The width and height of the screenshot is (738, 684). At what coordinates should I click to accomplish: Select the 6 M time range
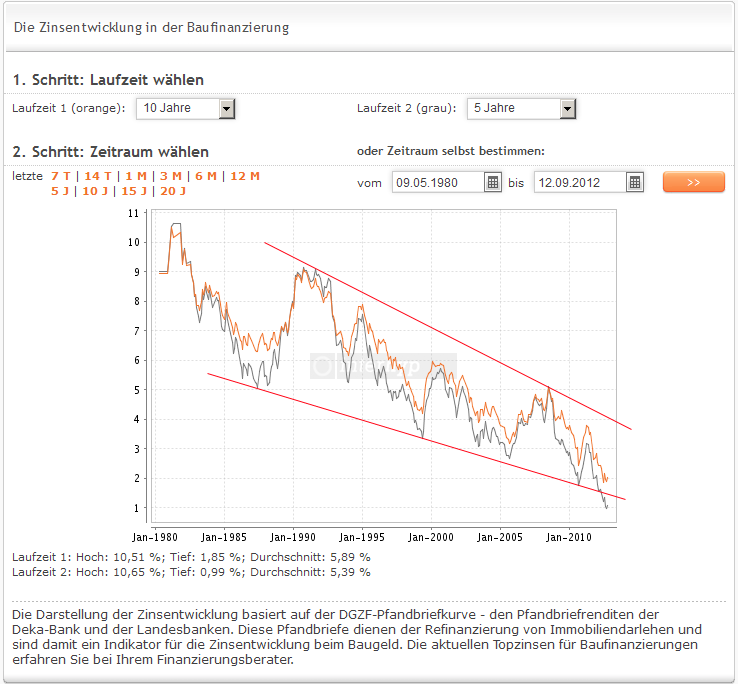[x=206, y=176]
